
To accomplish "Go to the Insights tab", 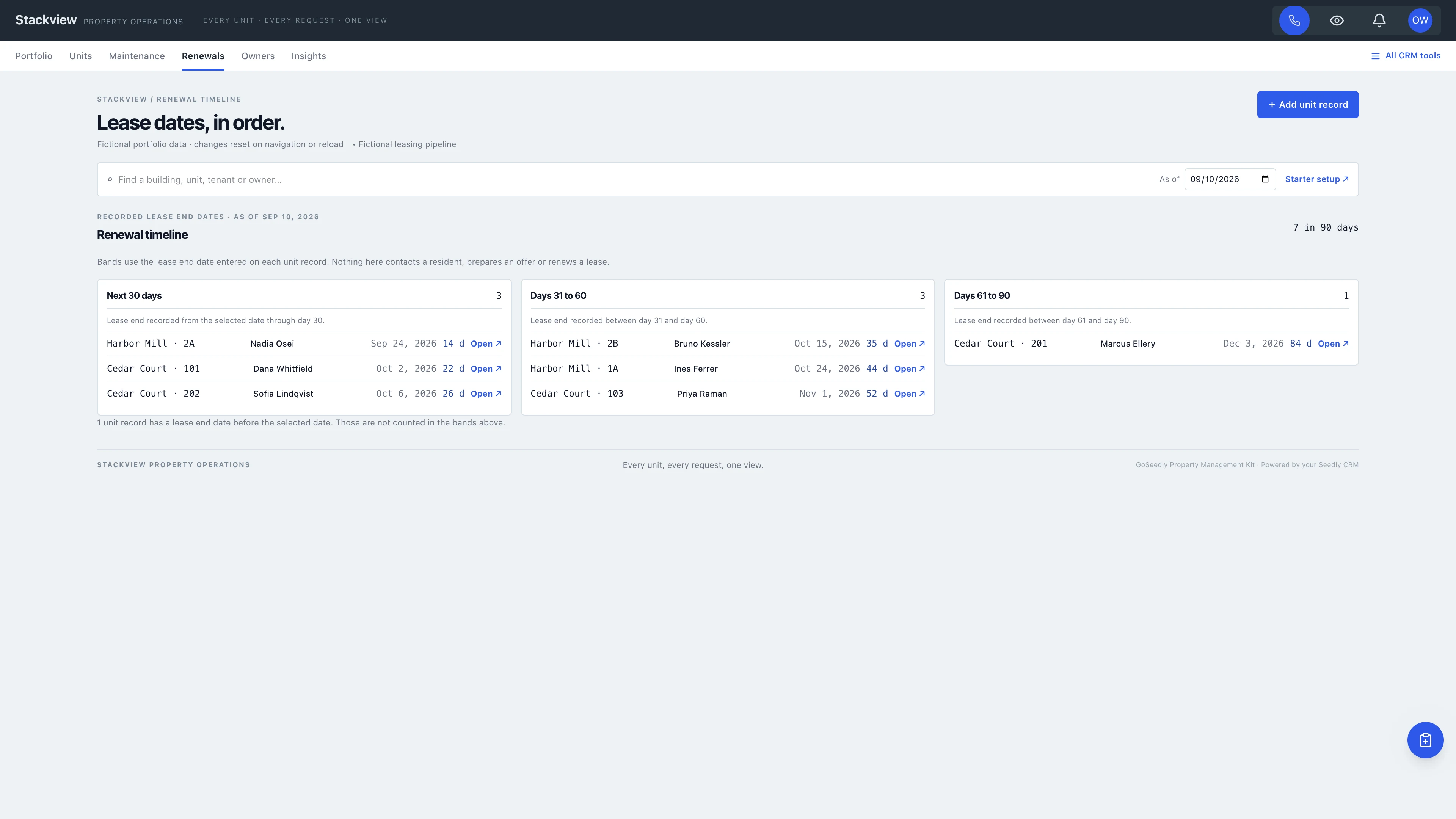I will click(x=309, y=56).
